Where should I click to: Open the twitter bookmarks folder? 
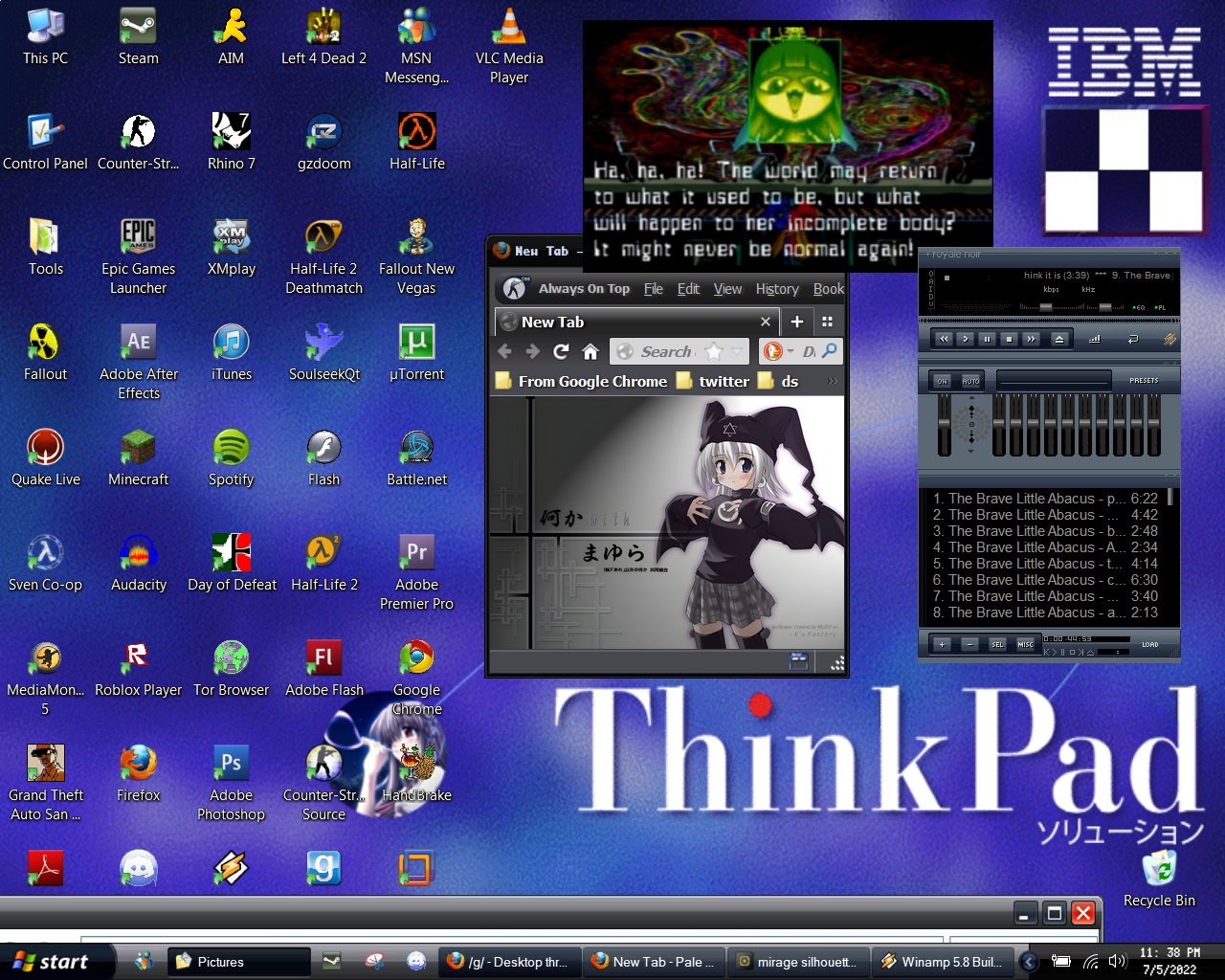click(713, 381)
